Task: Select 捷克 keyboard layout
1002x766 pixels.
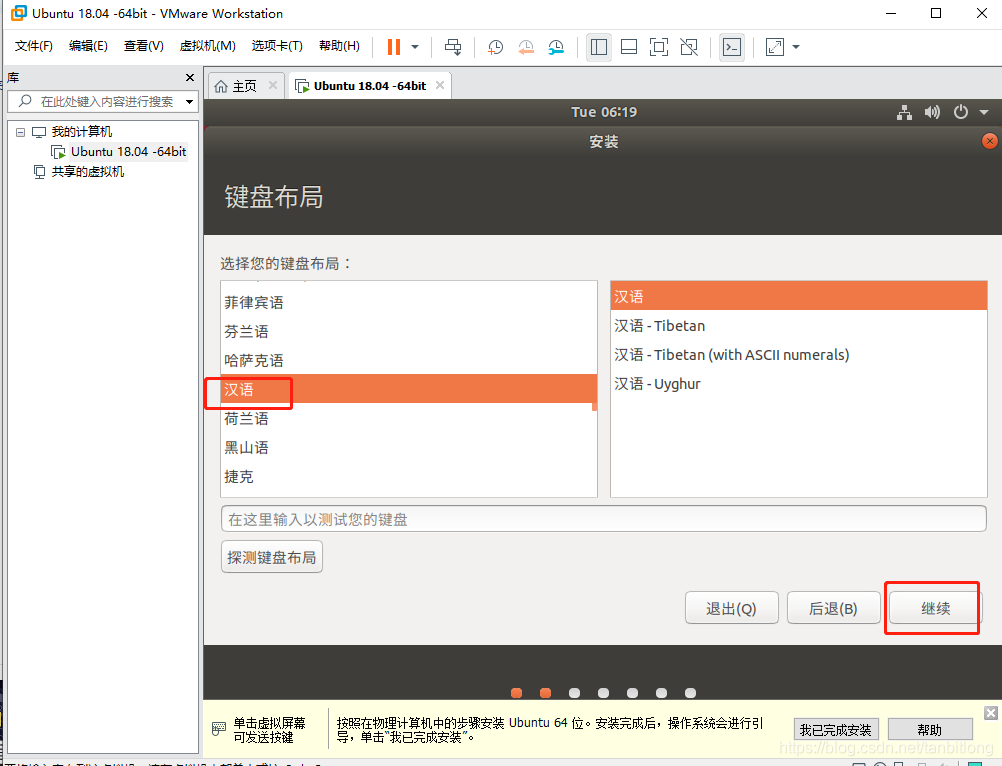Action: coord(409,477)
